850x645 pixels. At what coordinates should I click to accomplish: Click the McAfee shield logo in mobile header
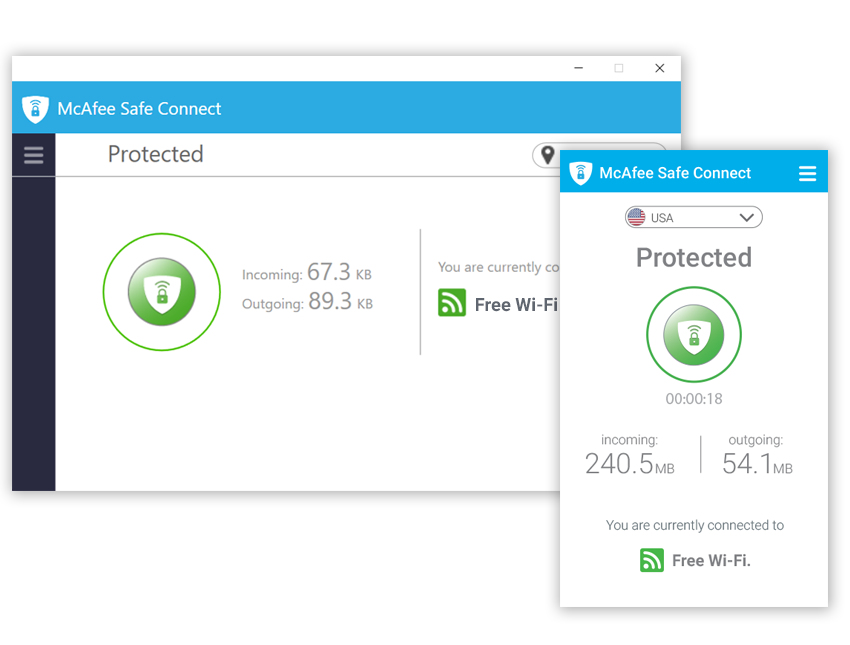pyautogui.click(x=581, y=173)
